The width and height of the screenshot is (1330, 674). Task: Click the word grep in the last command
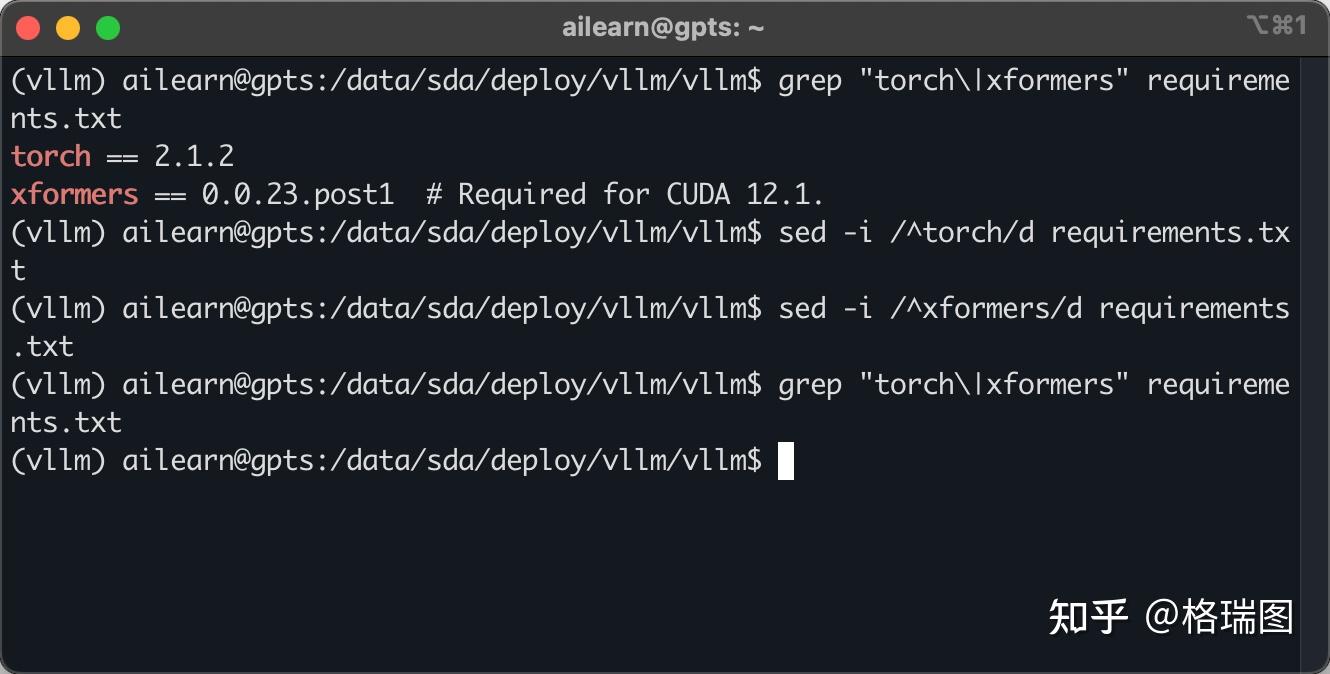810,384
